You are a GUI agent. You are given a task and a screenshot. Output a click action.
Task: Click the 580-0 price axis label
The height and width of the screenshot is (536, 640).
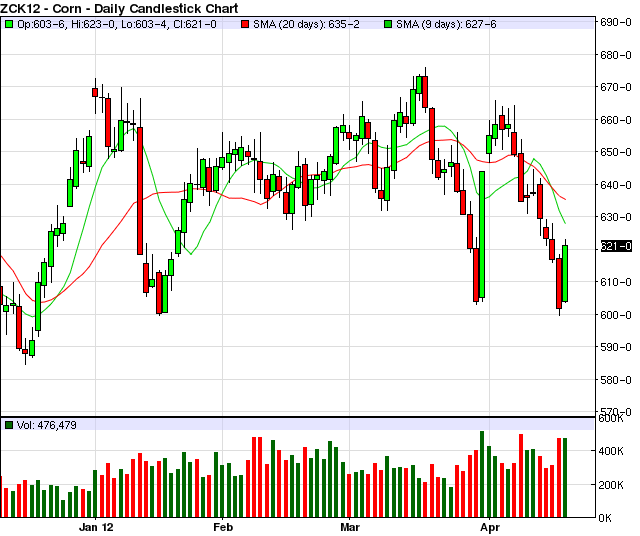coord(616,380)
